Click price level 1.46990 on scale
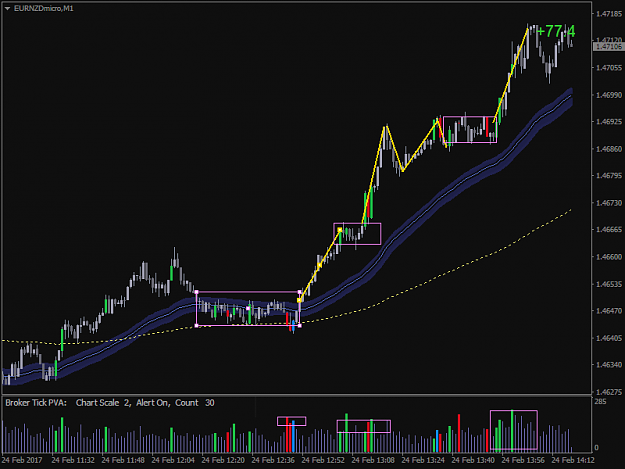Screen dimensions: 625x469 click(x=609, y=95)
